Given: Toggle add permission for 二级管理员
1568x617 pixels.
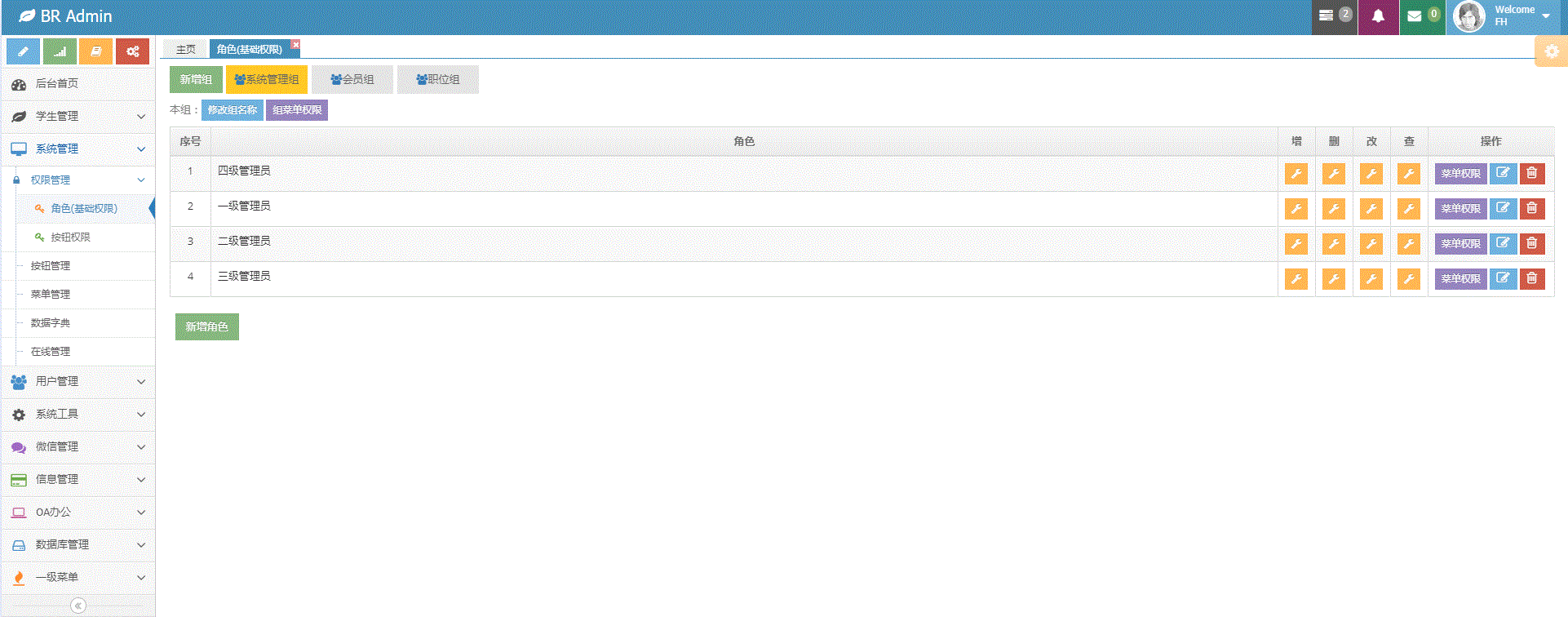Looking at the screenshot, I should pyautogui.click(x=1296, y=244).
